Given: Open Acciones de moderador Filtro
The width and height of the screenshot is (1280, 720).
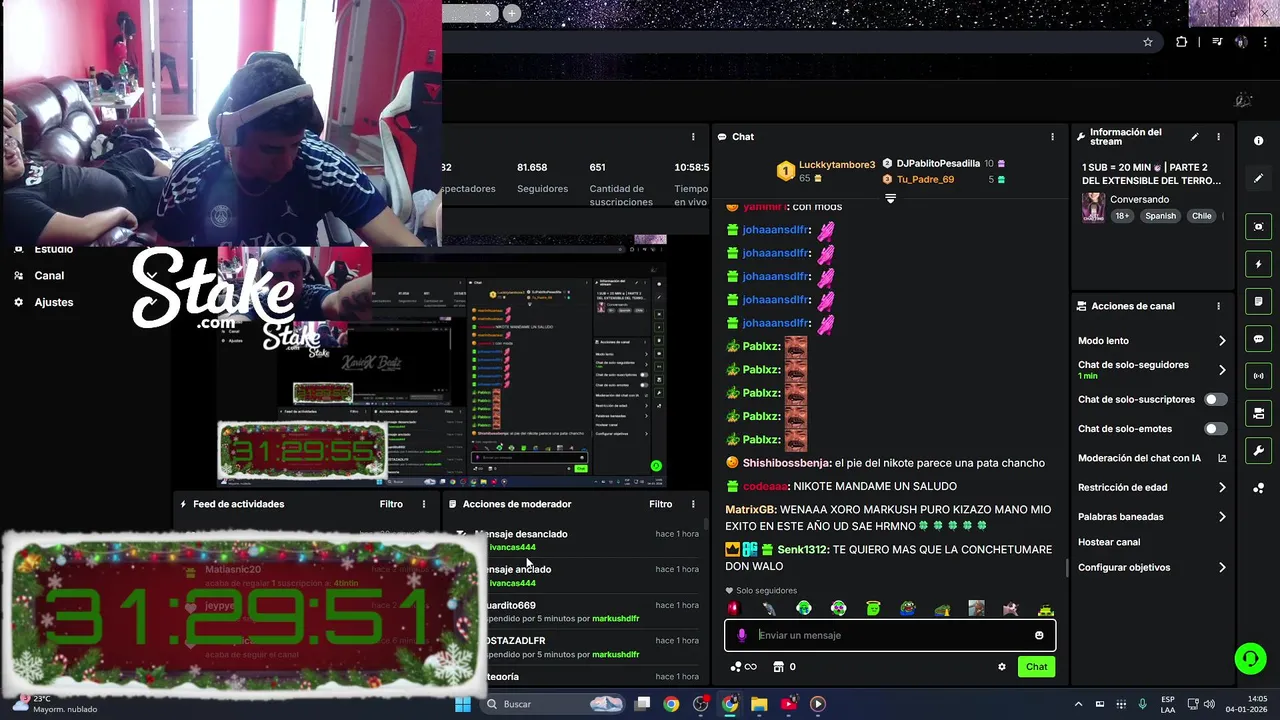Looking at the screenshot, I should coord(660,504).
